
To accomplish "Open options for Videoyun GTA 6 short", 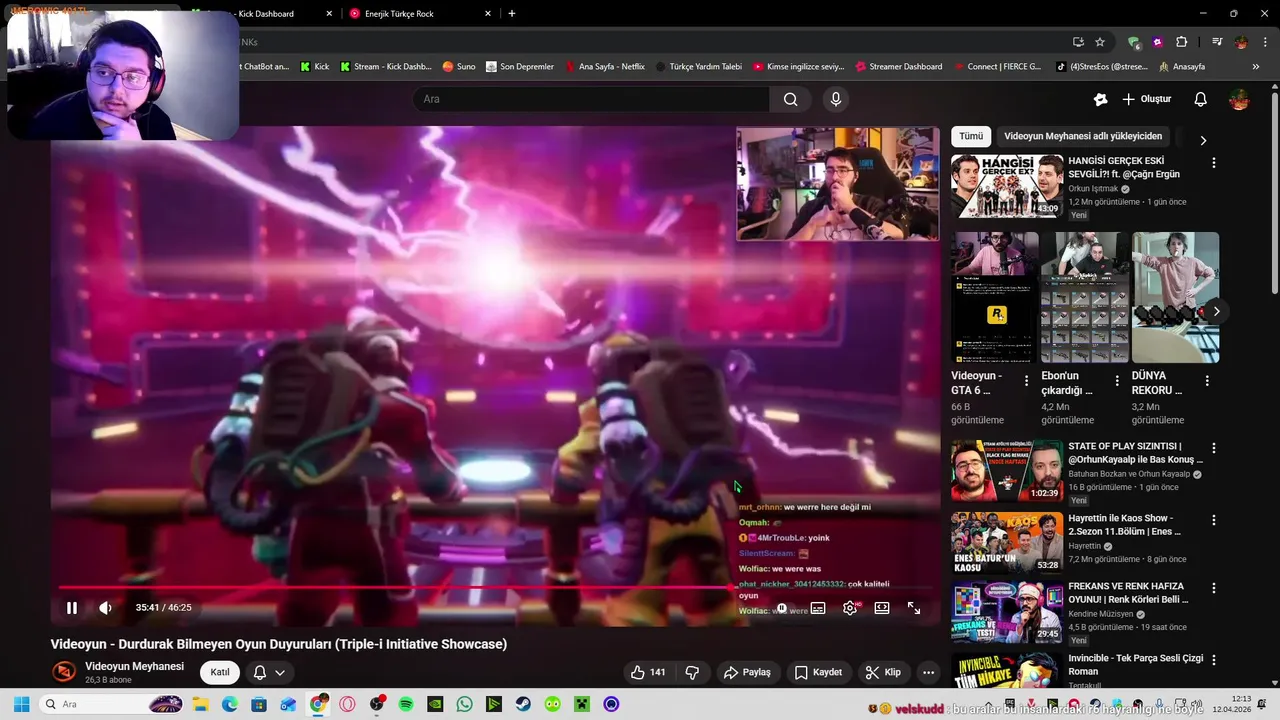I will coord(1026,381).
